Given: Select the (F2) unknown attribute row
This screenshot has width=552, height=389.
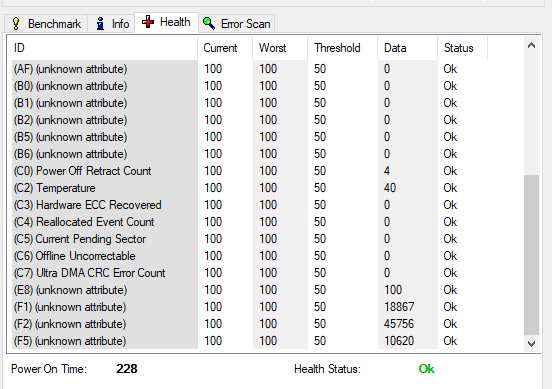Looking at the screenshot, I should point(250,324).
